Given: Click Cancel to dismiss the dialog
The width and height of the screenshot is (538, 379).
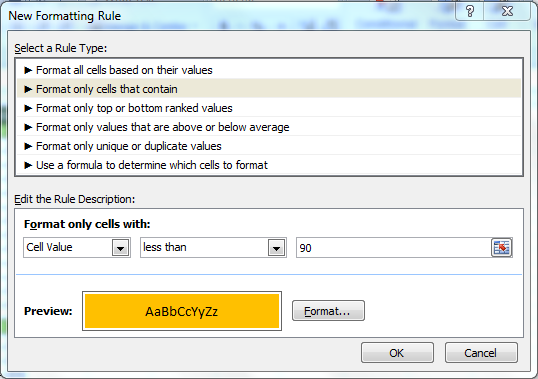Looking at the screenshot, I should tap(481, 353).
